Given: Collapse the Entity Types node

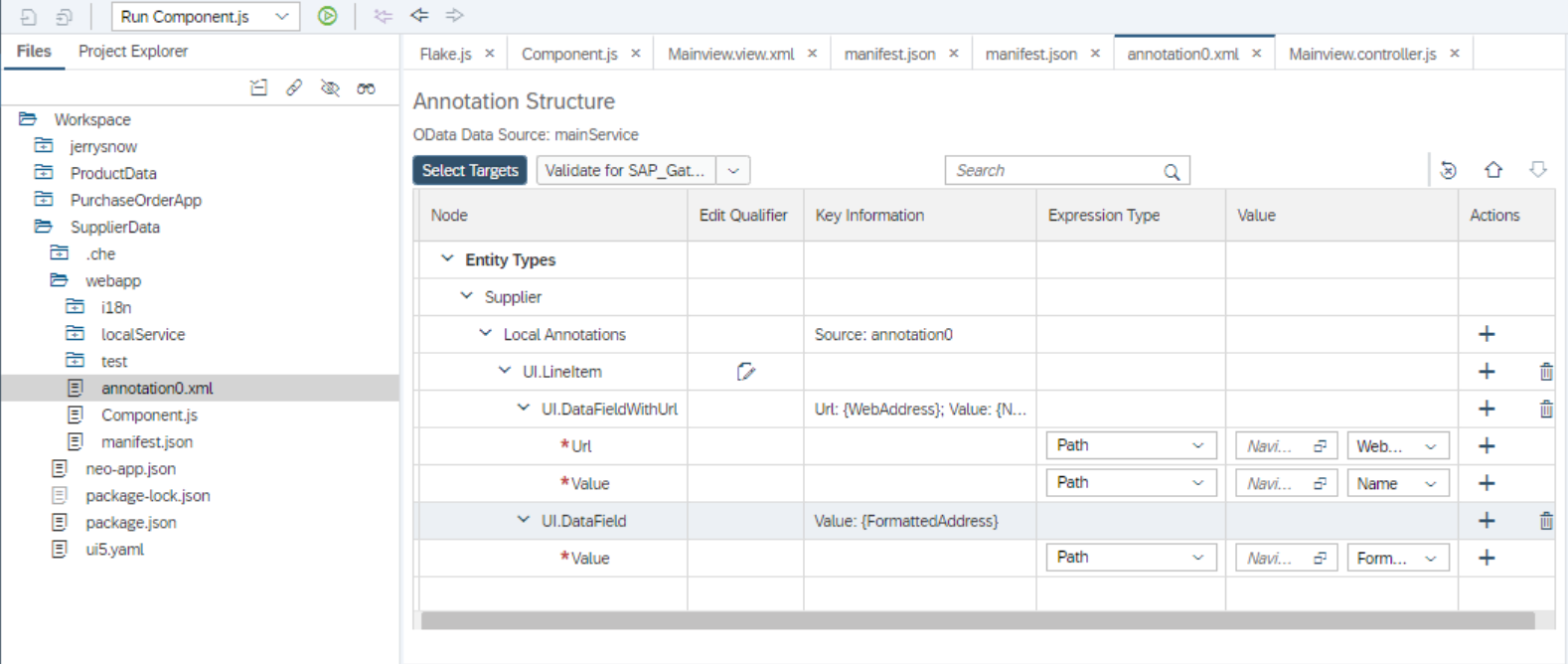Looking at the screenshot, I should [447, 258].
